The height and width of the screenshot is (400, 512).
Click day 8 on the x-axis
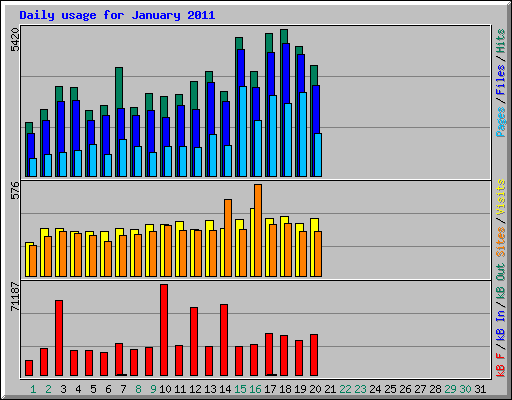coord(138,389)
